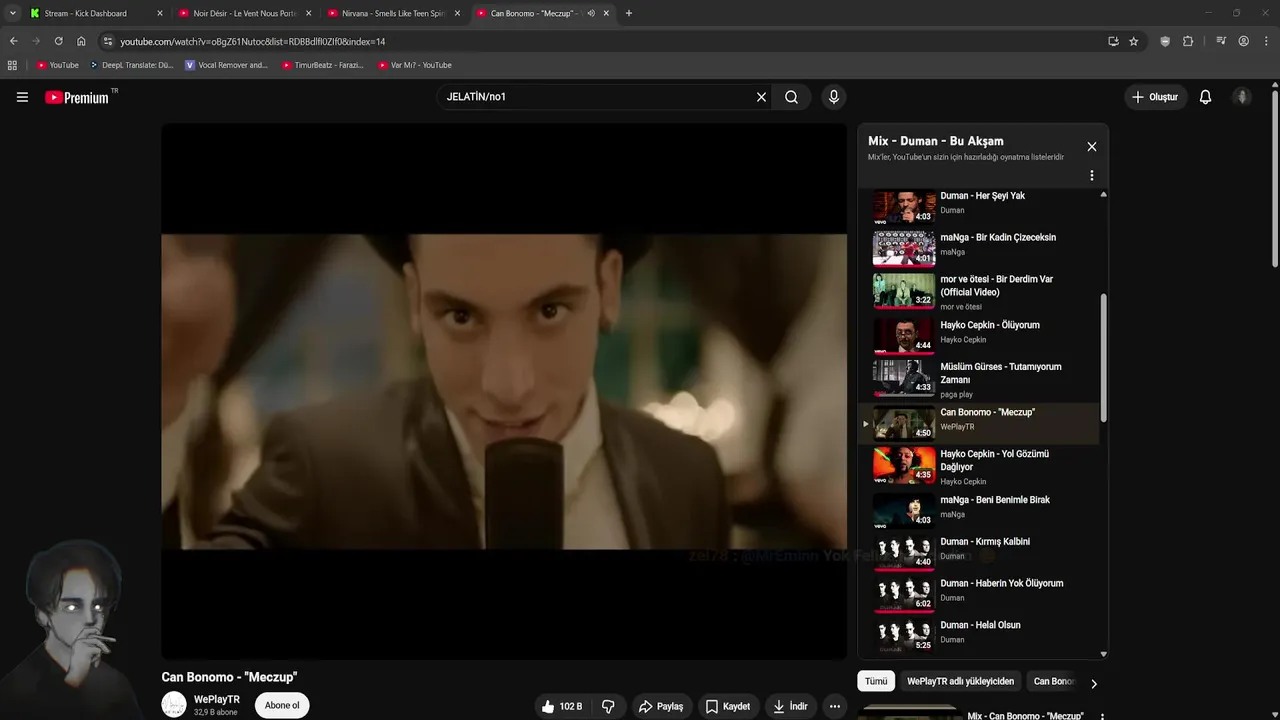Reload the current page
Screen dimensions: 1280x720
(58, 41)
